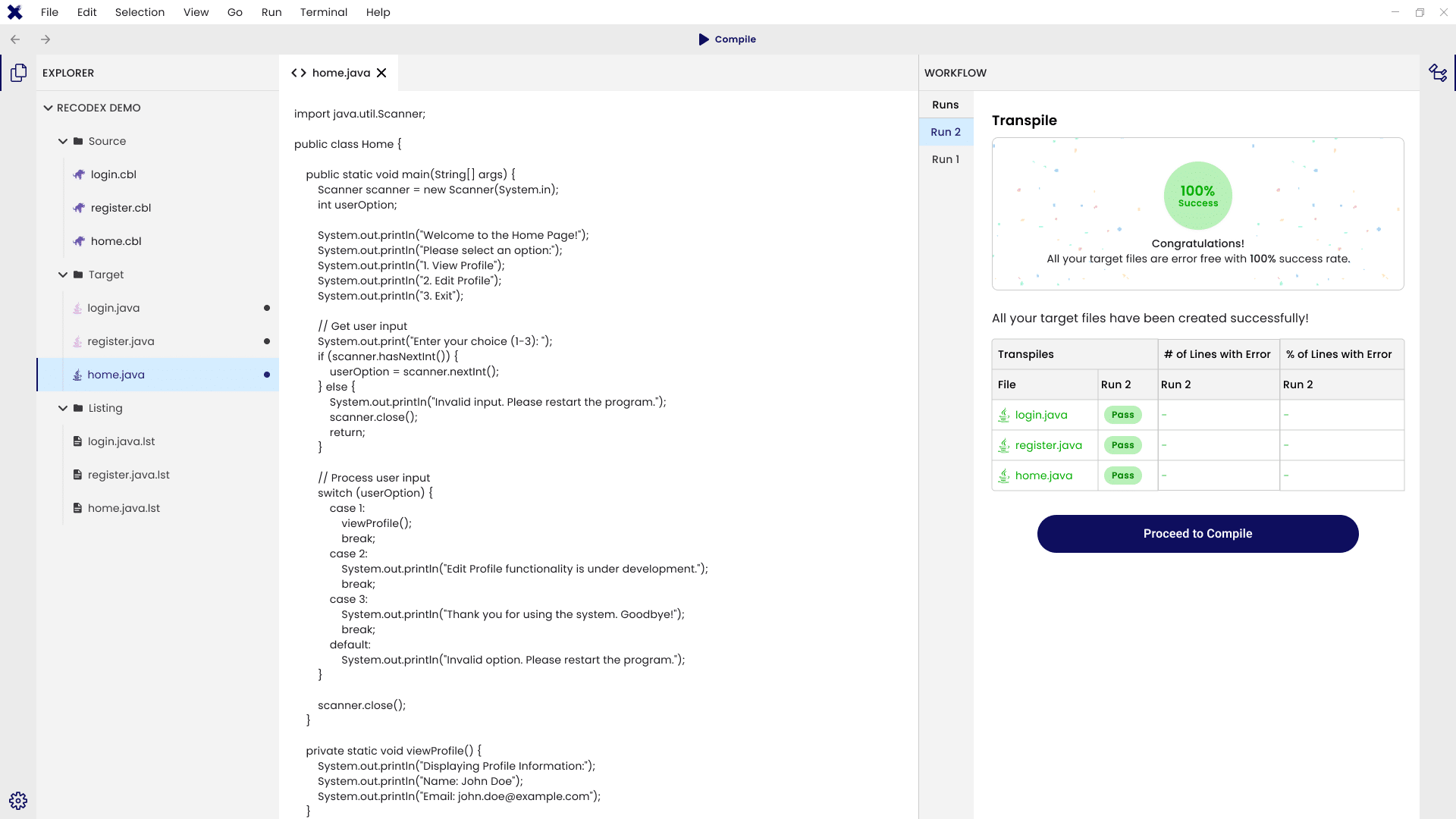Select the Workflow pipeline icon at top right

[1438, 72]
